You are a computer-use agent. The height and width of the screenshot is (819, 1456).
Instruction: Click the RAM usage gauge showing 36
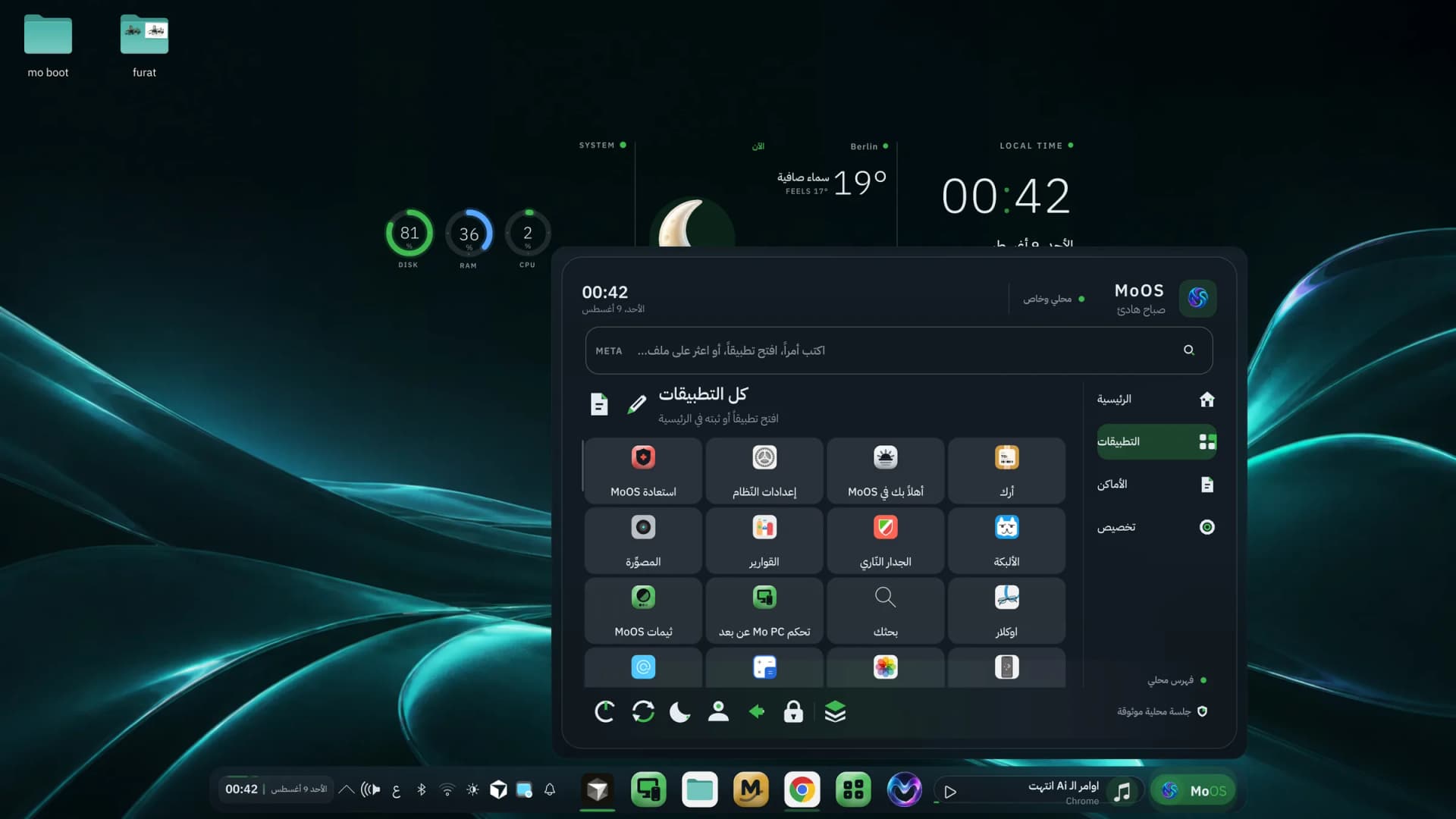coord(469,234)
